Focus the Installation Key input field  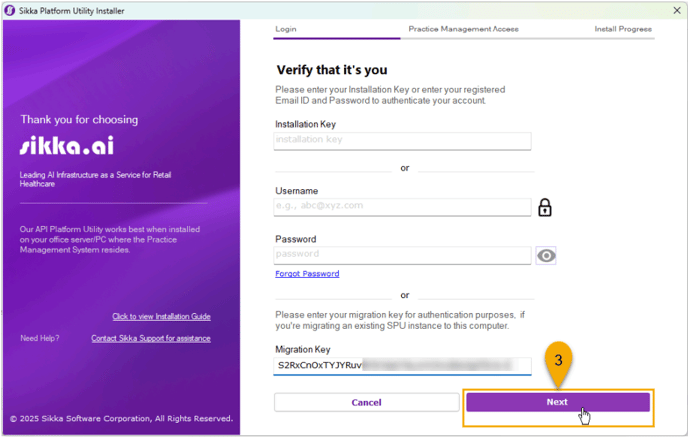pos(402,141)
